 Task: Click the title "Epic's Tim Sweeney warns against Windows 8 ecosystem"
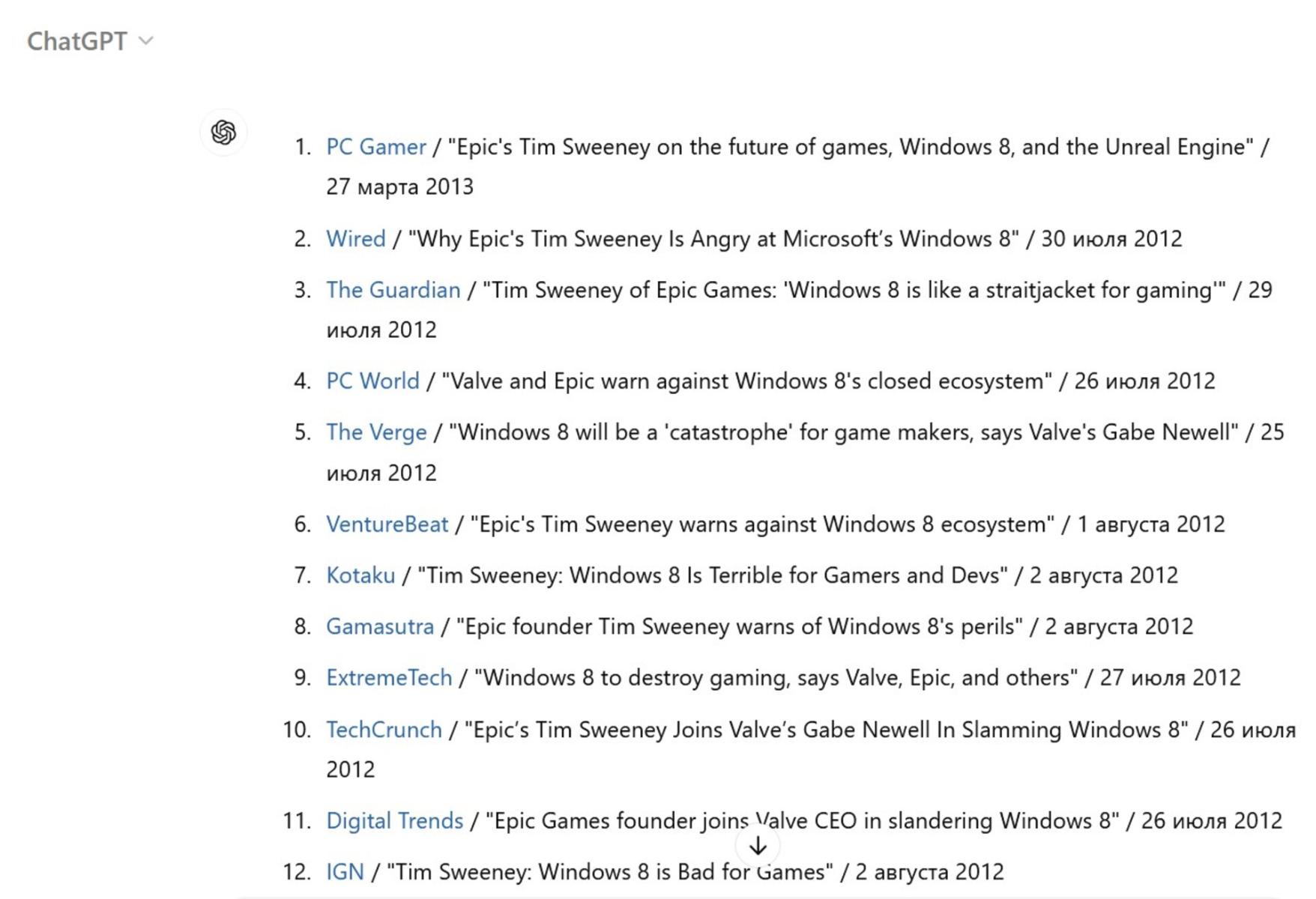coord(762,524)
